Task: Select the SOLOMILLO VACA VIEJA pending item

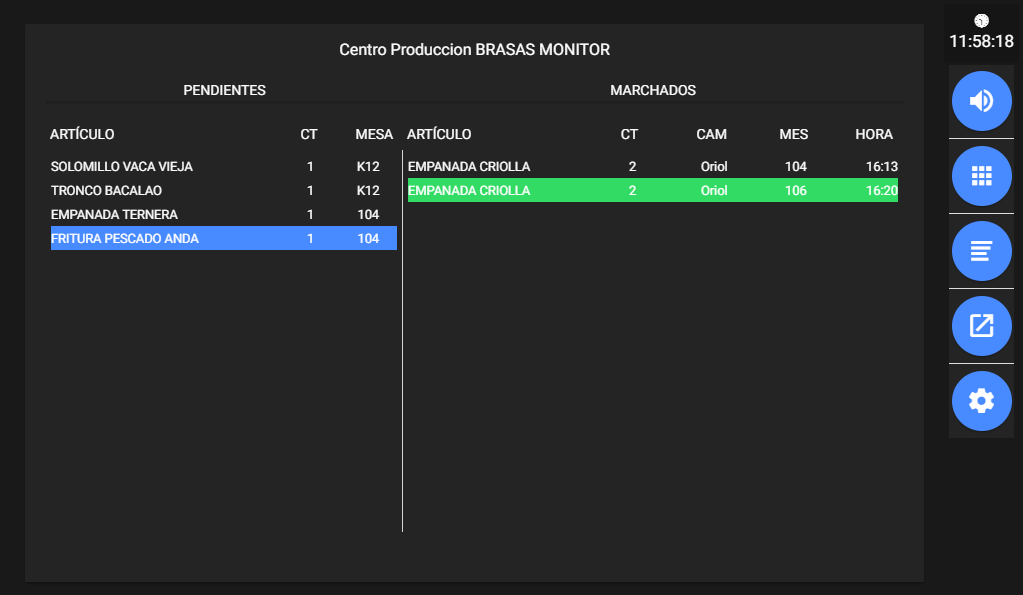Action: point(122,167)
